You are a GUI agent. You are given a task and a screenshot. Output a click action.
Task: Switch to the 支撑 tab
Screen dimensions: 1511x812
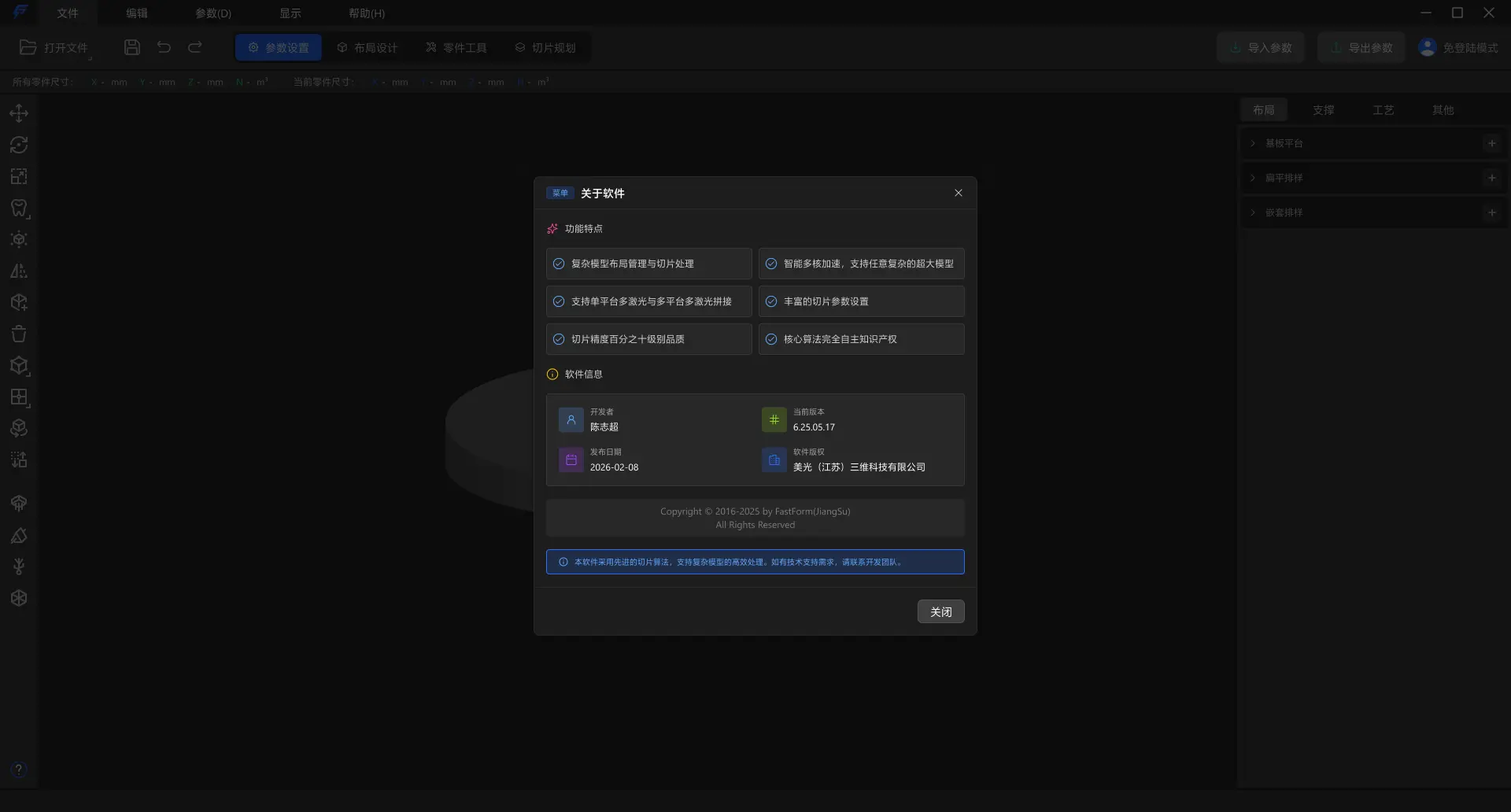point(1323,110)
